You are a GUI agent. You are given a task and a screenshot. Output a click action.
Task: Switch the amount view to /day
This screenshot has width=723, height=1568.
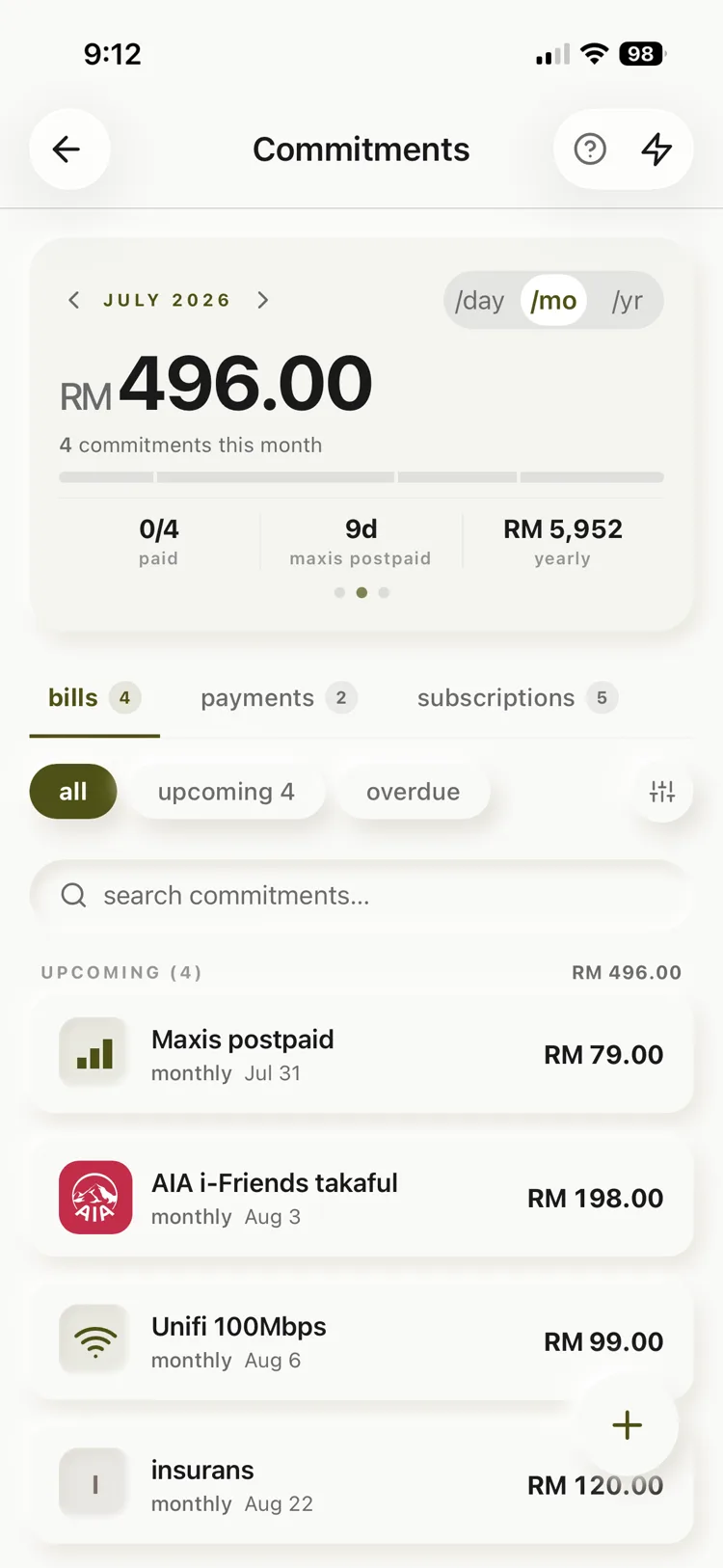pyautogui.click(x=480, y=301)
